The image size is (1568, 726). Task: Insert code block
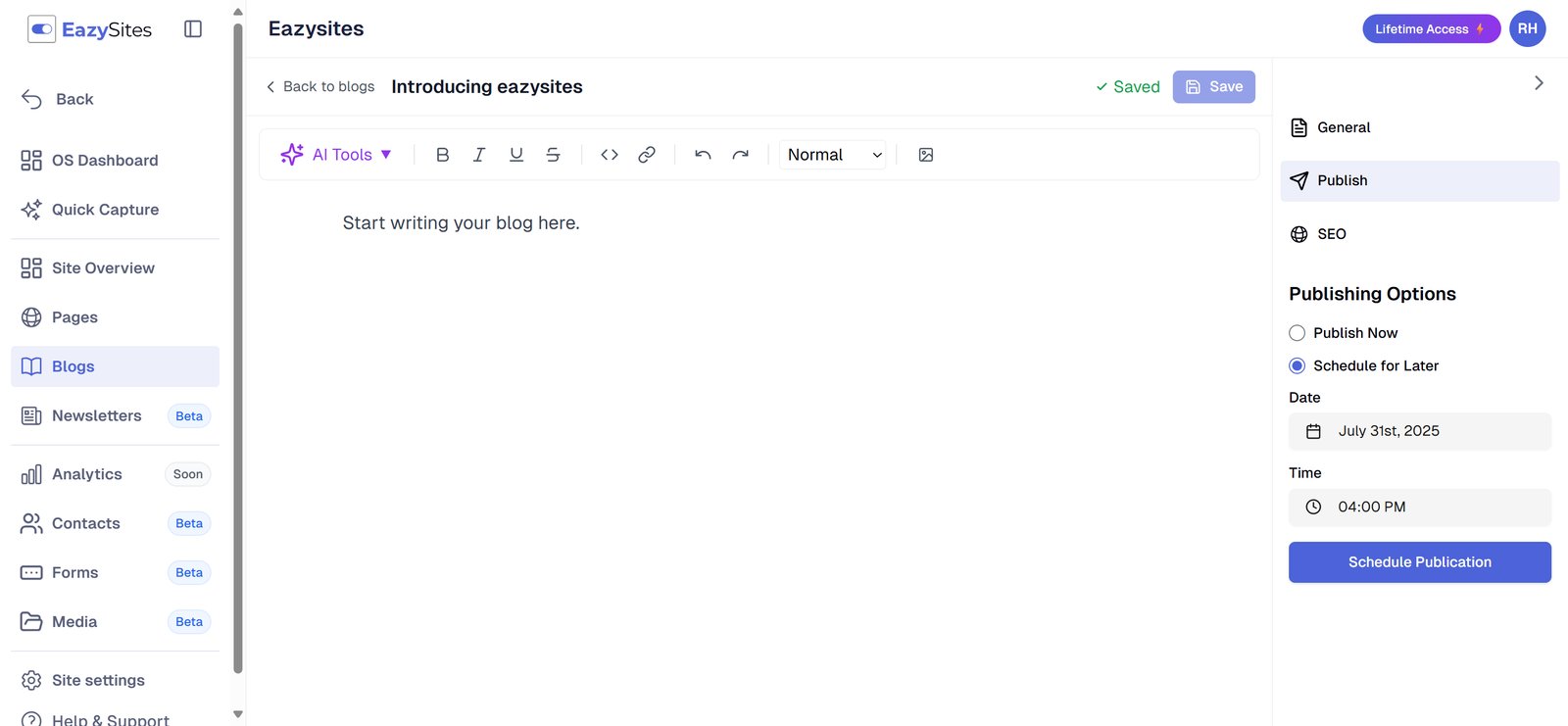point(610,155)
